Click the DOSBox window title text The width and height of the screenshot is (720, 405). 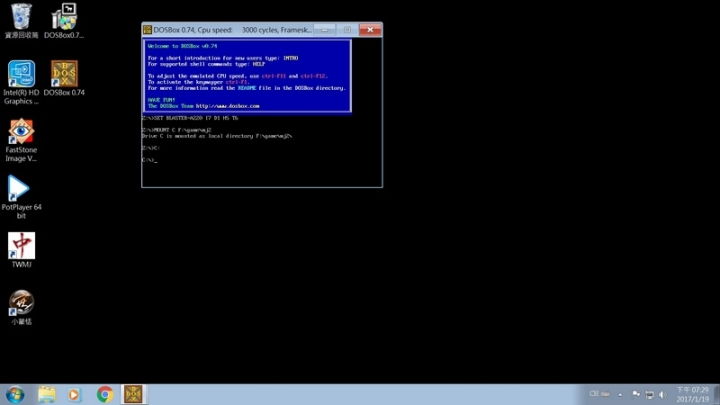[232, 30]
